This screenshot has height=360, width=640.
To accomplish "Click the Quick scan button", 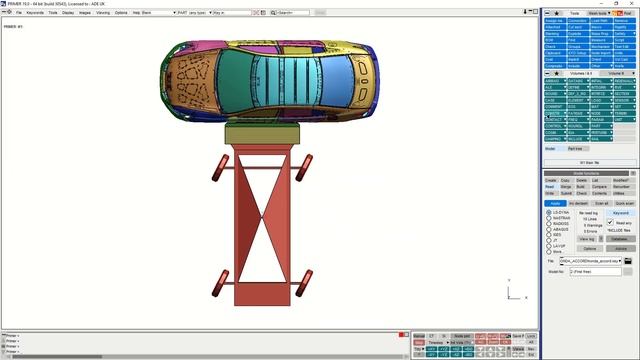I will [x=624, y=203].
